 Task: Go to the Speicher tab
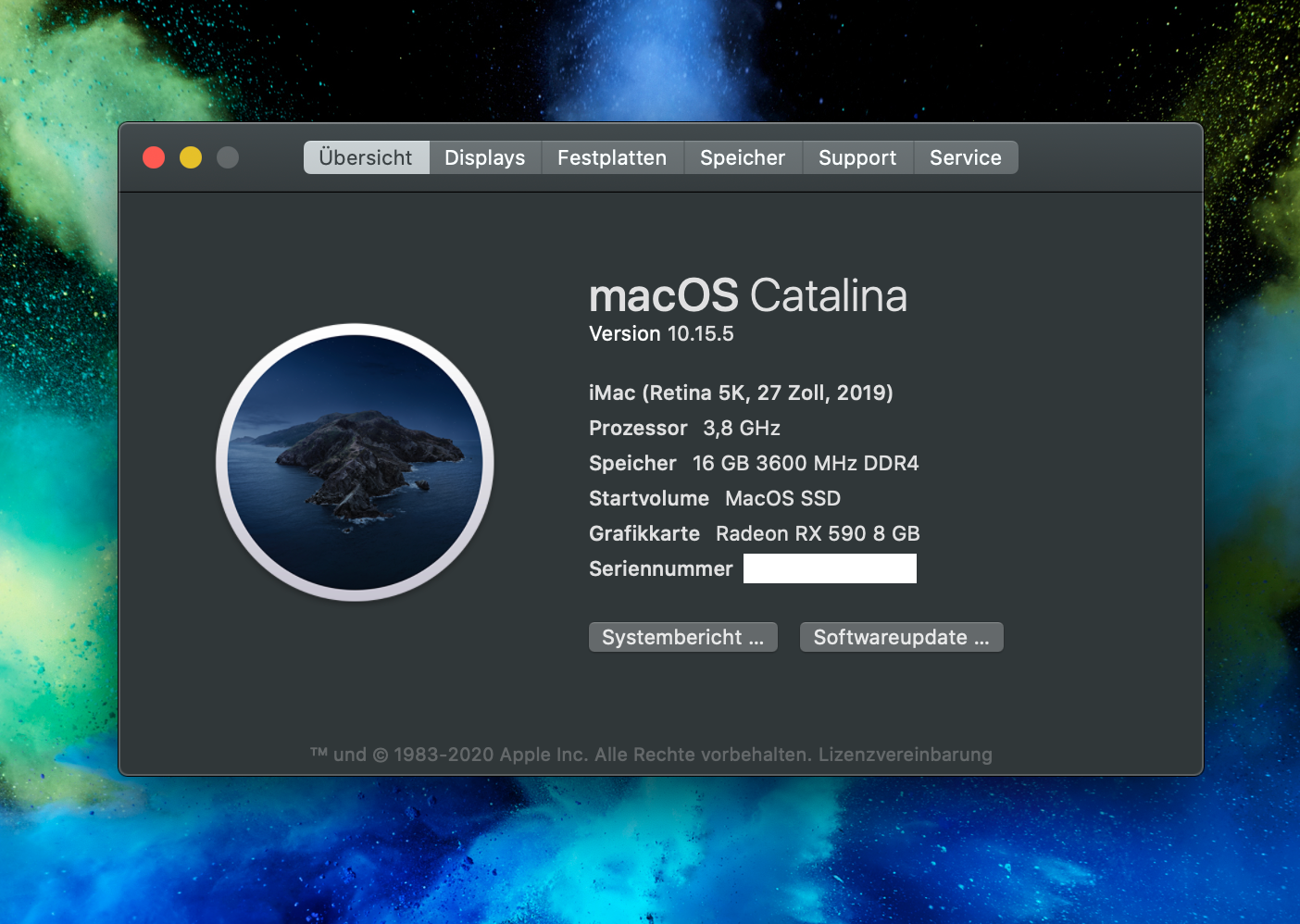[x=743, y=157]
